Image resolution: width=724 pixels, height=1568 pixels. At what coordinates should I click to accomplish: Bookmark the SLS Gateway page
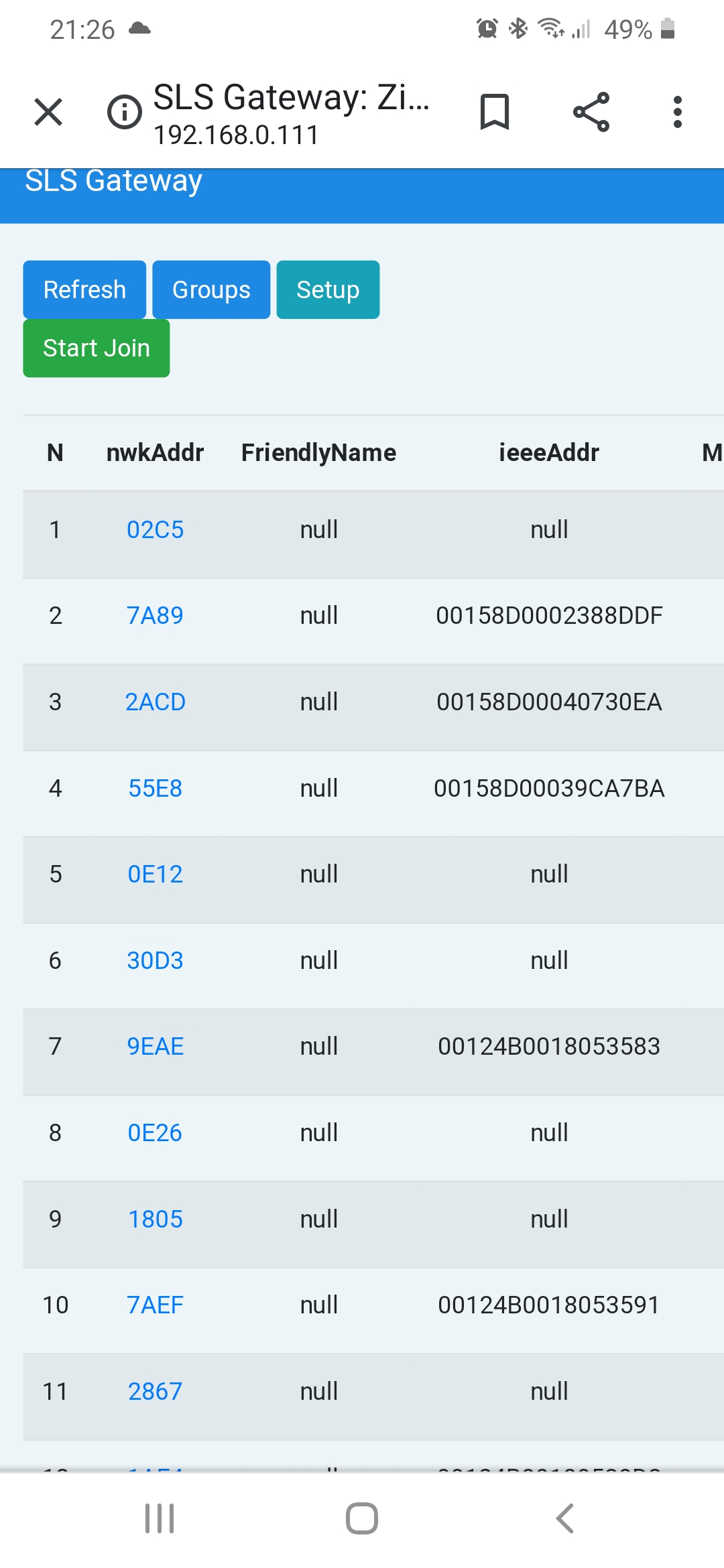[x=495, y=111]
